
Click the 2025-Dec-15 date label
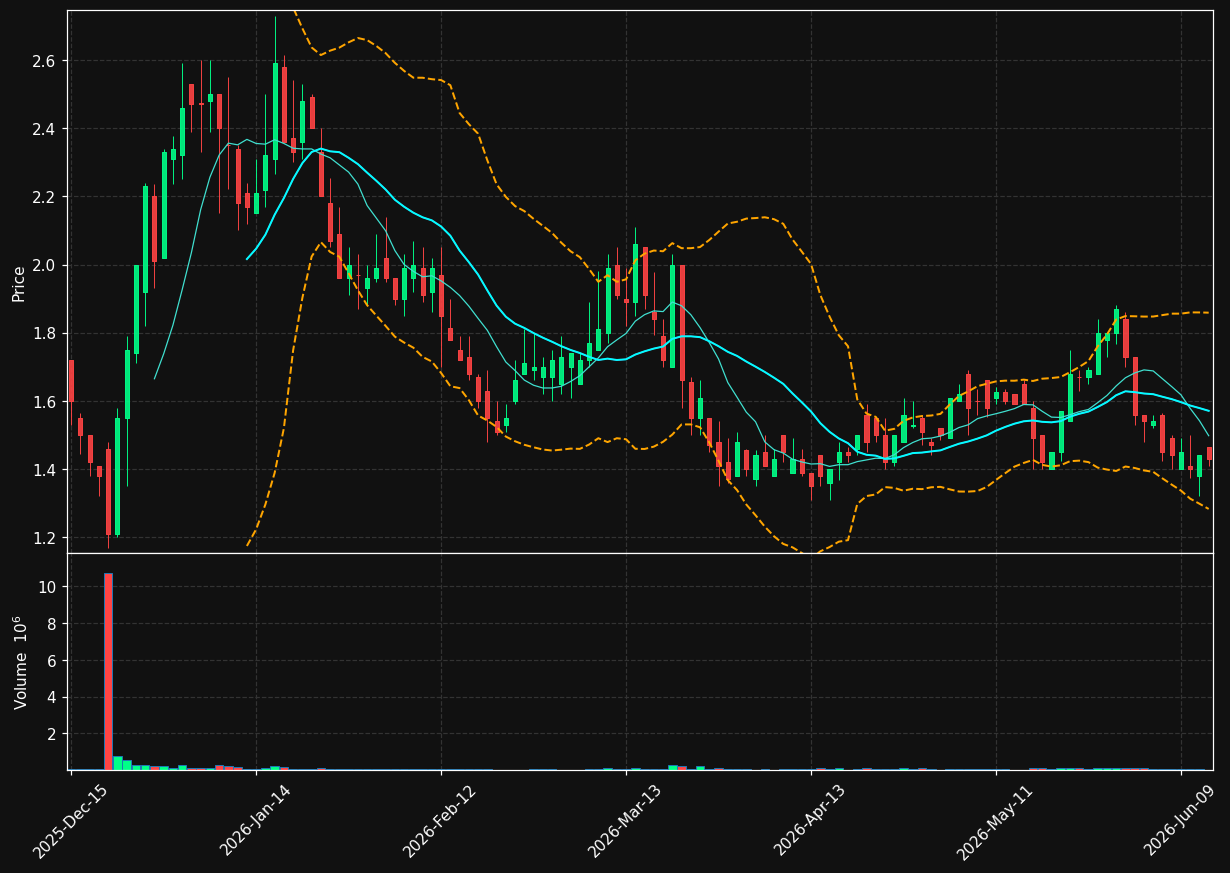point(72,821)
